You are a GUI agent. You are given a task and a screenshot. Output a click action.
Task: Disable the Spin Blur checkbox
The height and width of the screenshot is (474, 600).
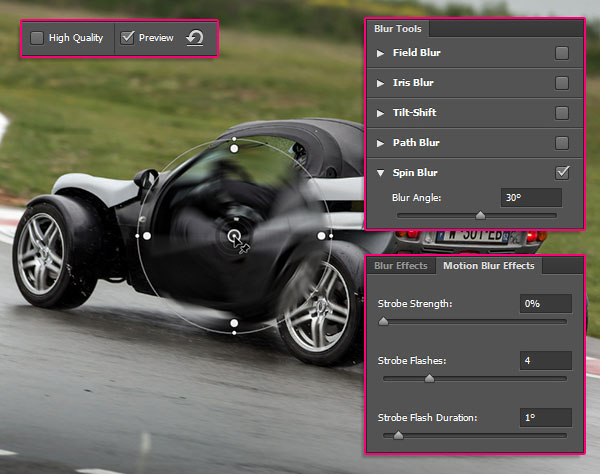(562, 173)
